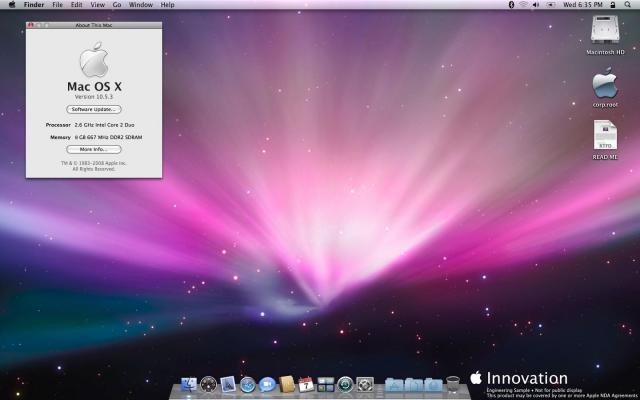Click the Version 10.5.3 text
This screenshot has width=640, height=400.
point(94,97)
